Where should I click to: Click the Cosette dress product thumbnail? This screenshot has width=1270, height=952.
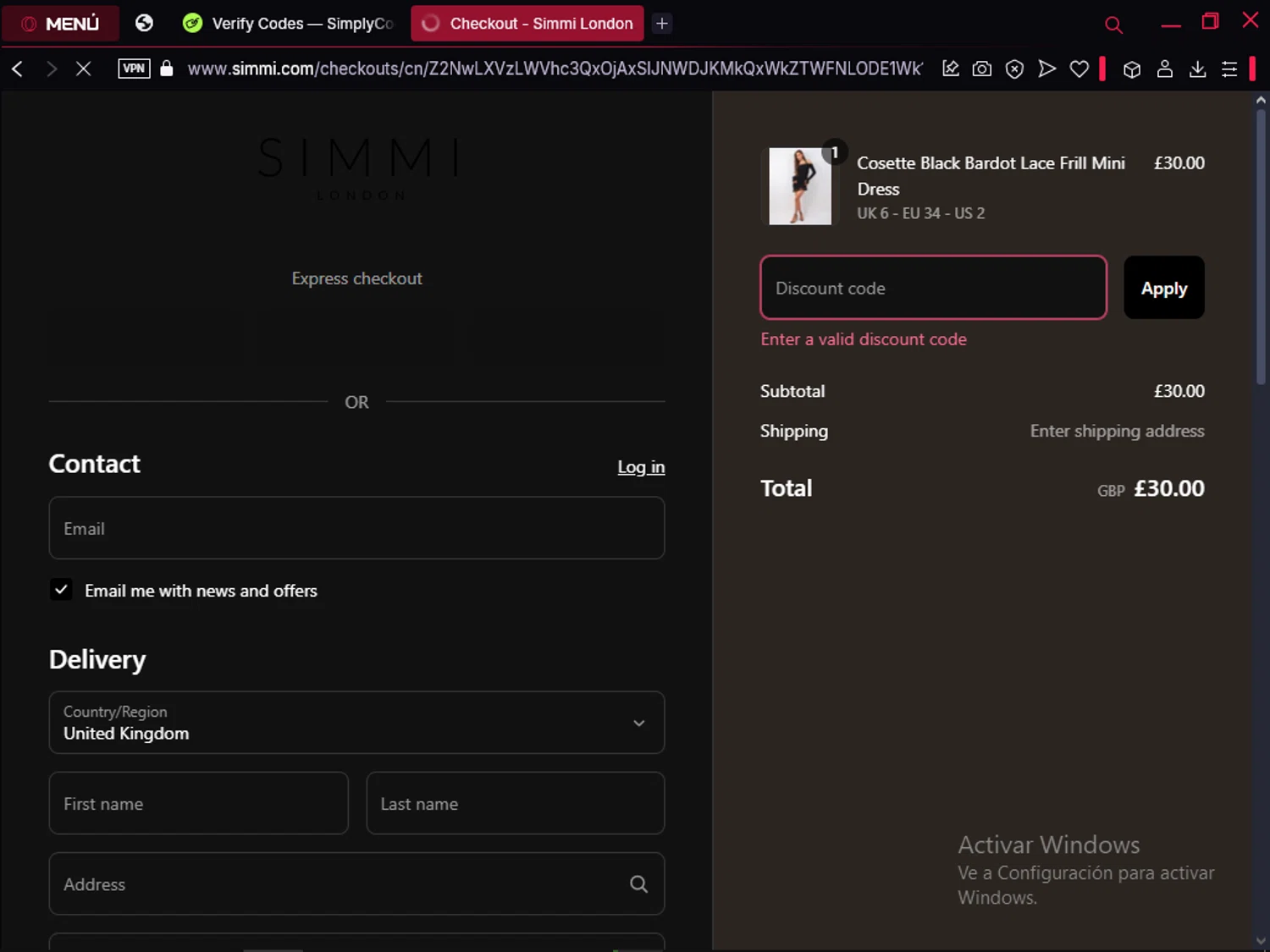[x=800, y=186]
